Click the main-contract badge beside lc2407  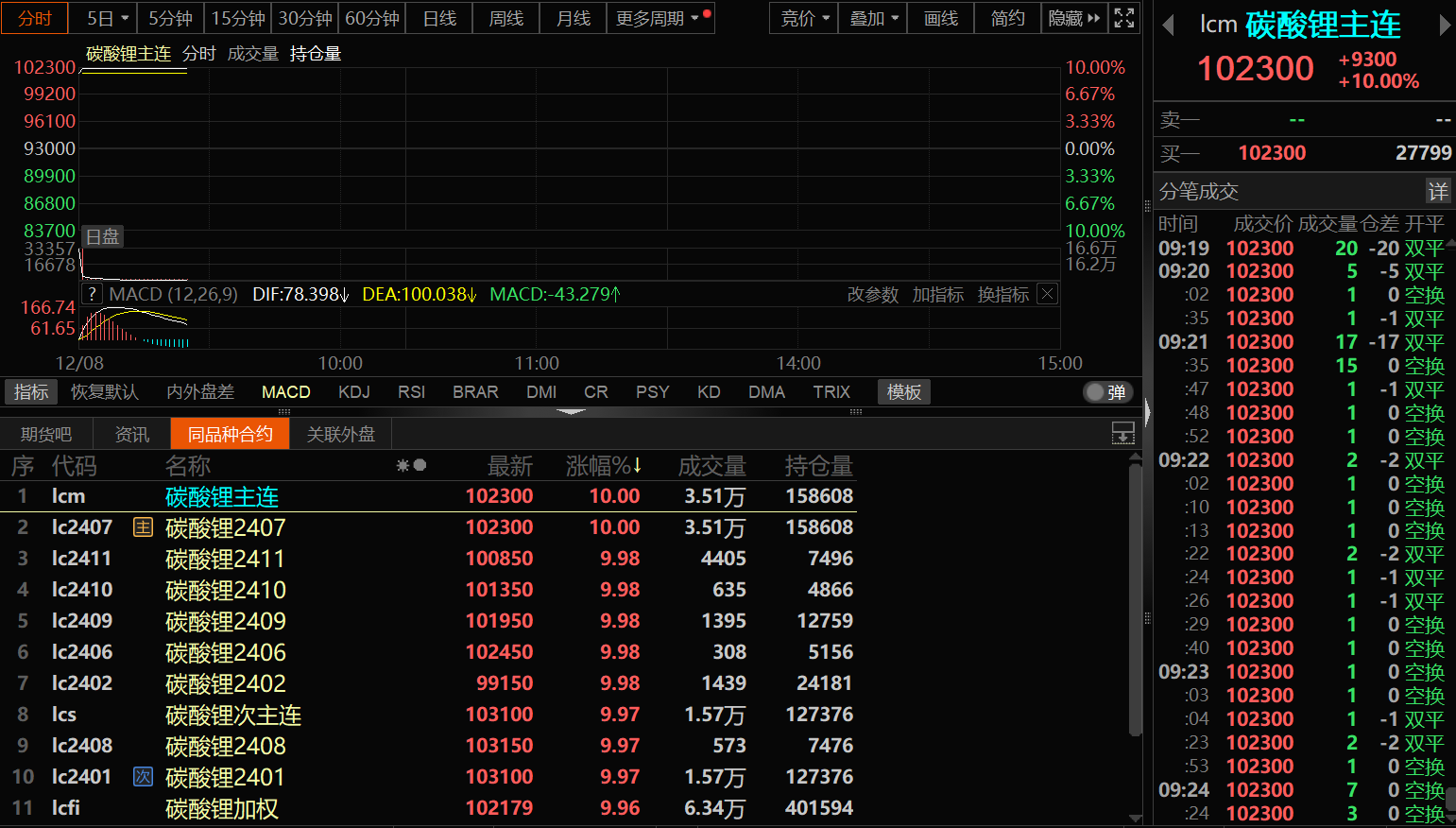[143, 527]
